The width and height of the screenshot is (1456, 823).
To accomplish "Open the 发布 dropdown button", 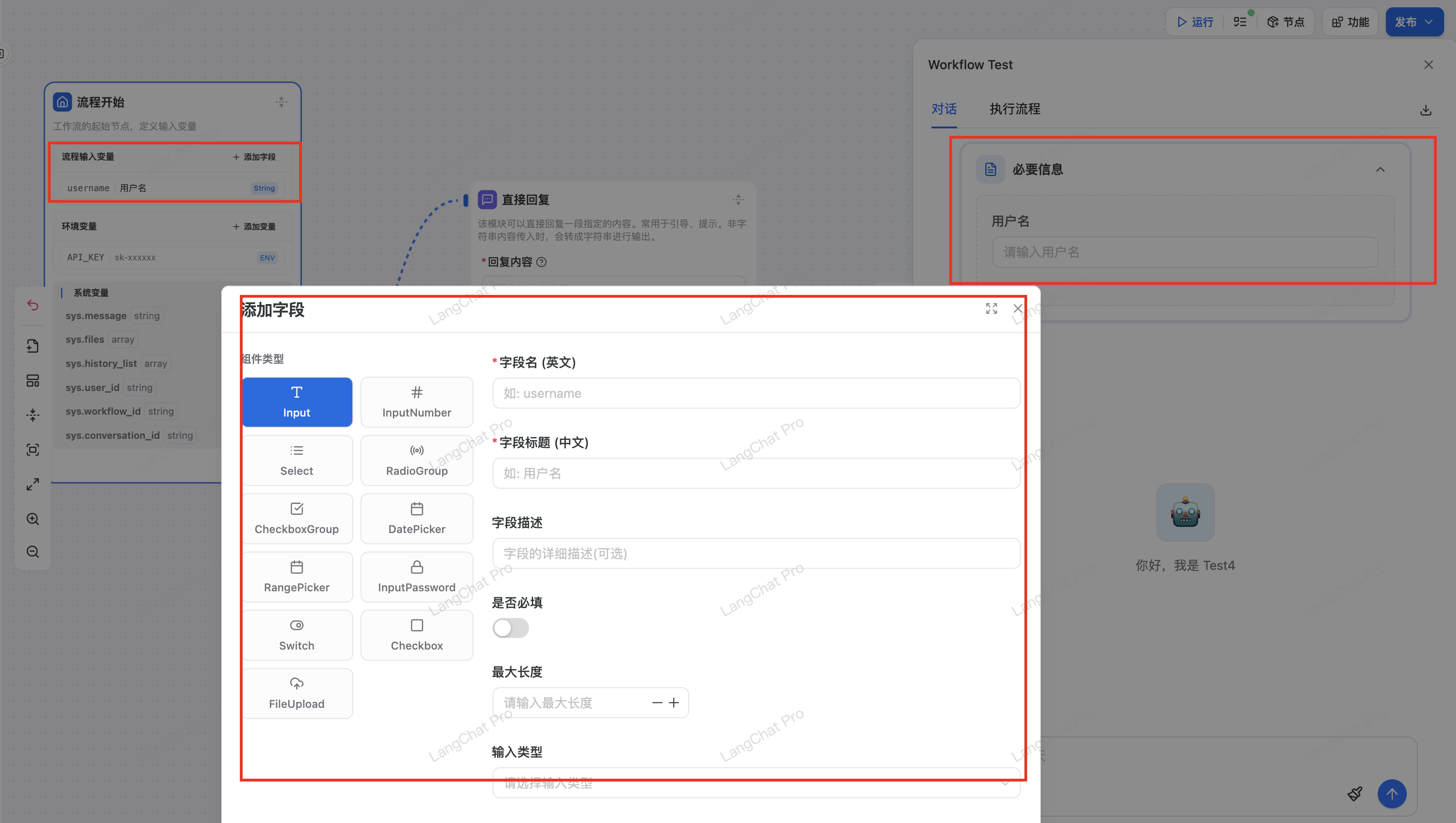I will click(1414, 22).
